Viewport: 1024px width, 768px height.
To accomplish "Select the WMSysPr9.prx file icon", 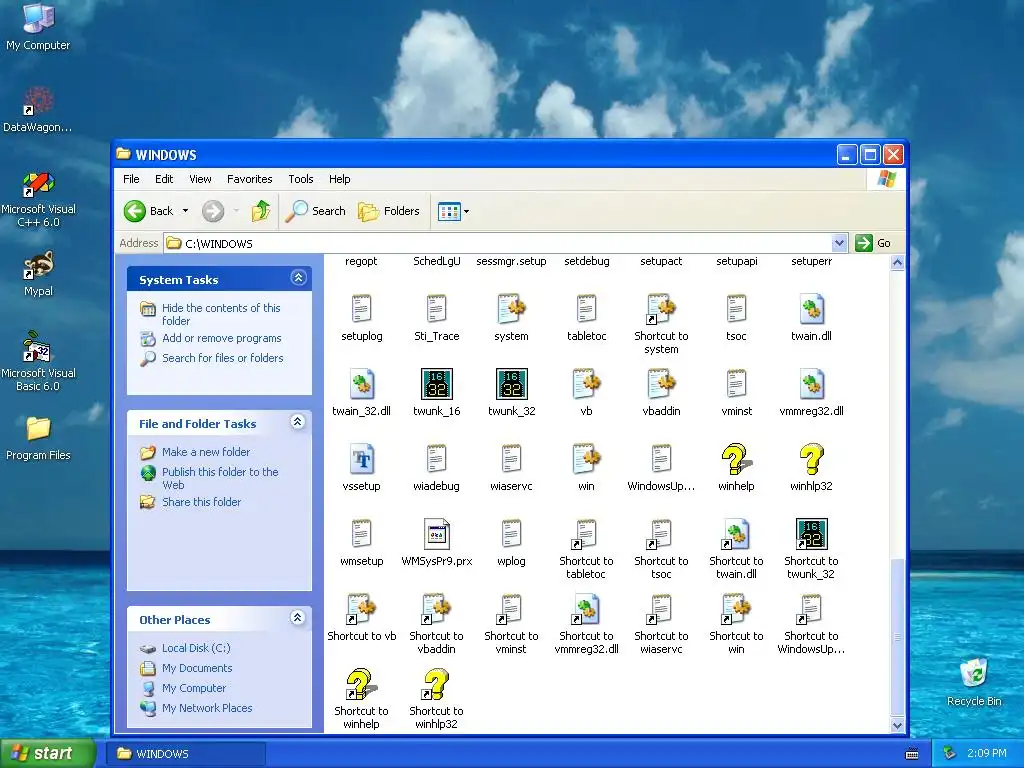I will [436, 534].
